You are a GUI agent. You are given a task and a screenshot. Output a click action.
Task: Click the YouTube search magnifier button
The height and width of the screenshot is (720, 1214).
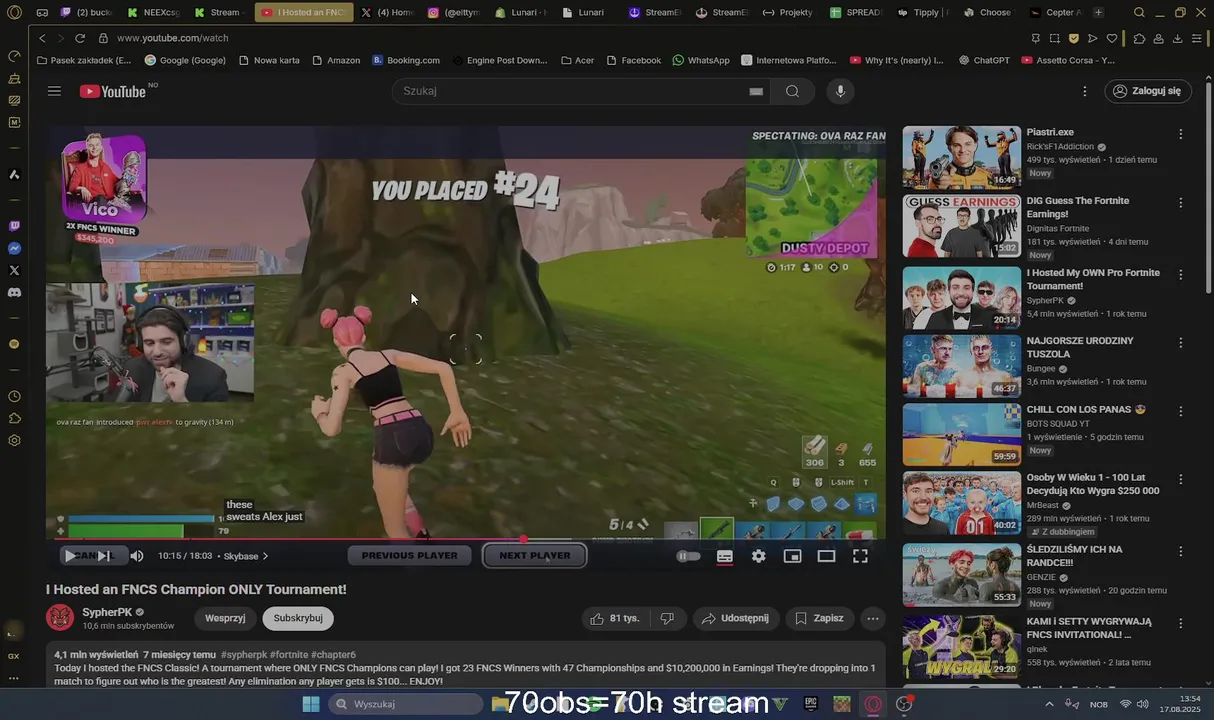tap(792, 91)
